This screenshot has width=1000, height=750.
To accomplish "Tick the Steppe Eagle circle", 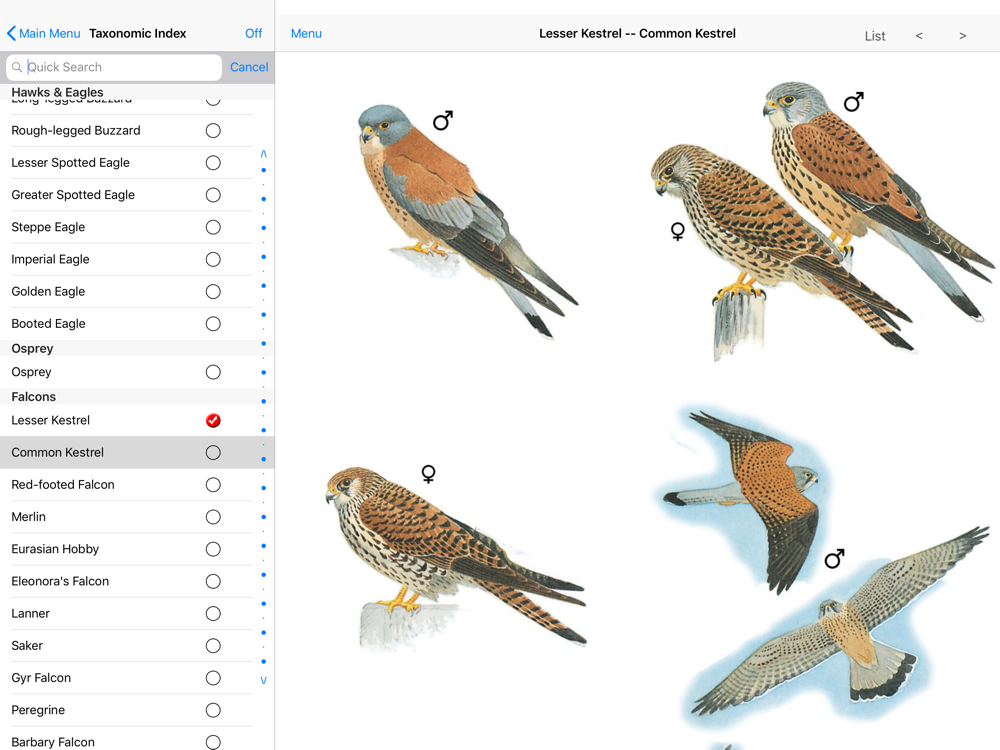I will click(213, 227).
